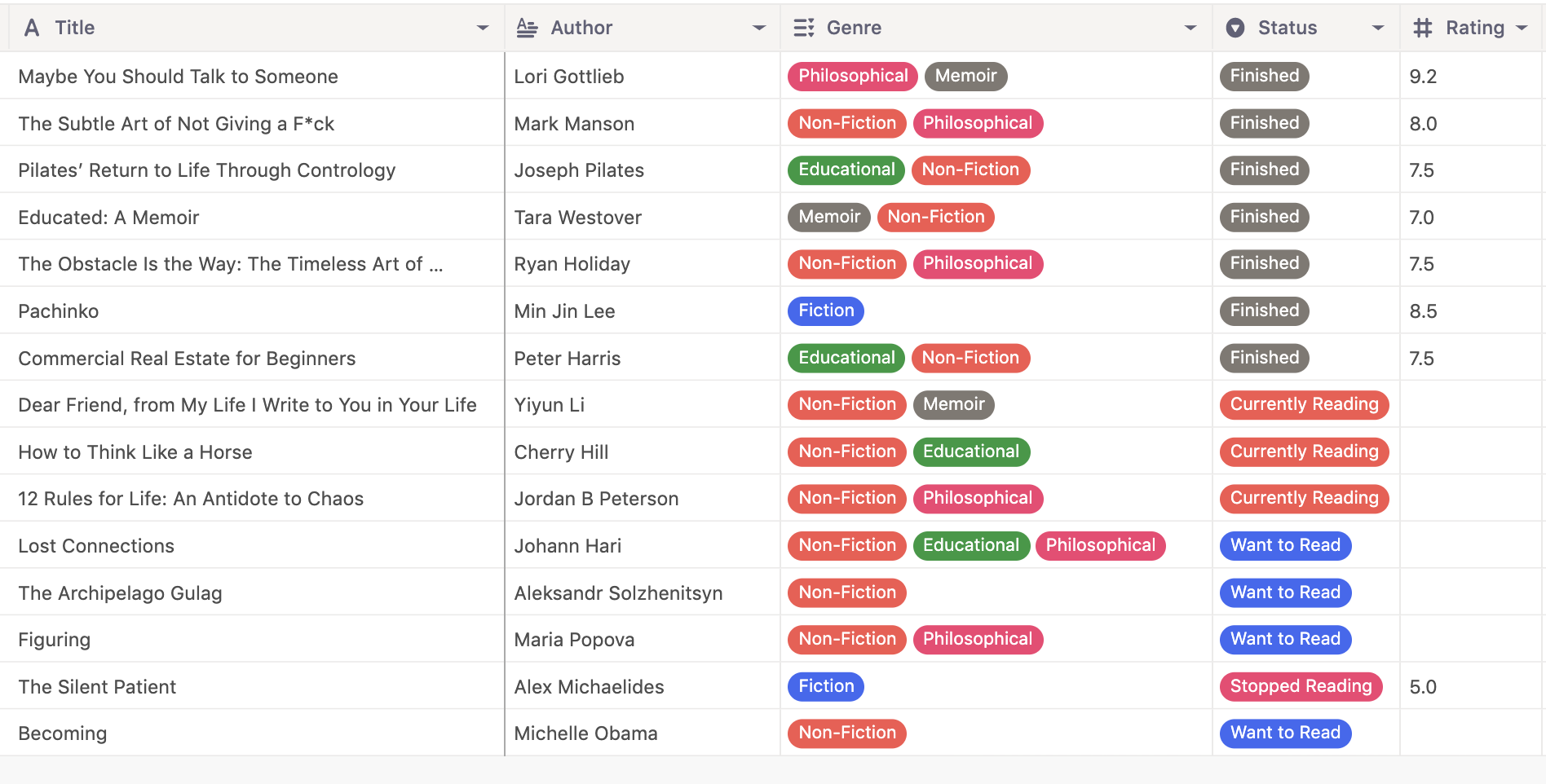The height and width of the screenshot is (784, 1546).
Task: Select the 'Becoming' title cell
Action: [x=252, y=733]
